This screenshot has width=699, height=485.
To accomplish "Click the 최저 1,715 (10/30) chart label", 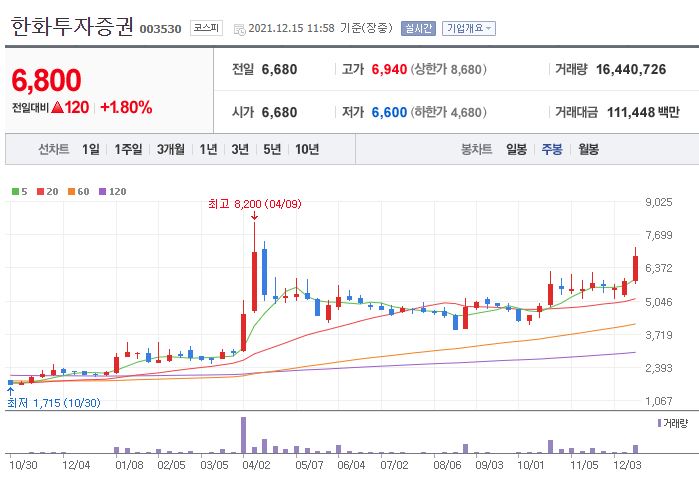I will pos(54,403).
